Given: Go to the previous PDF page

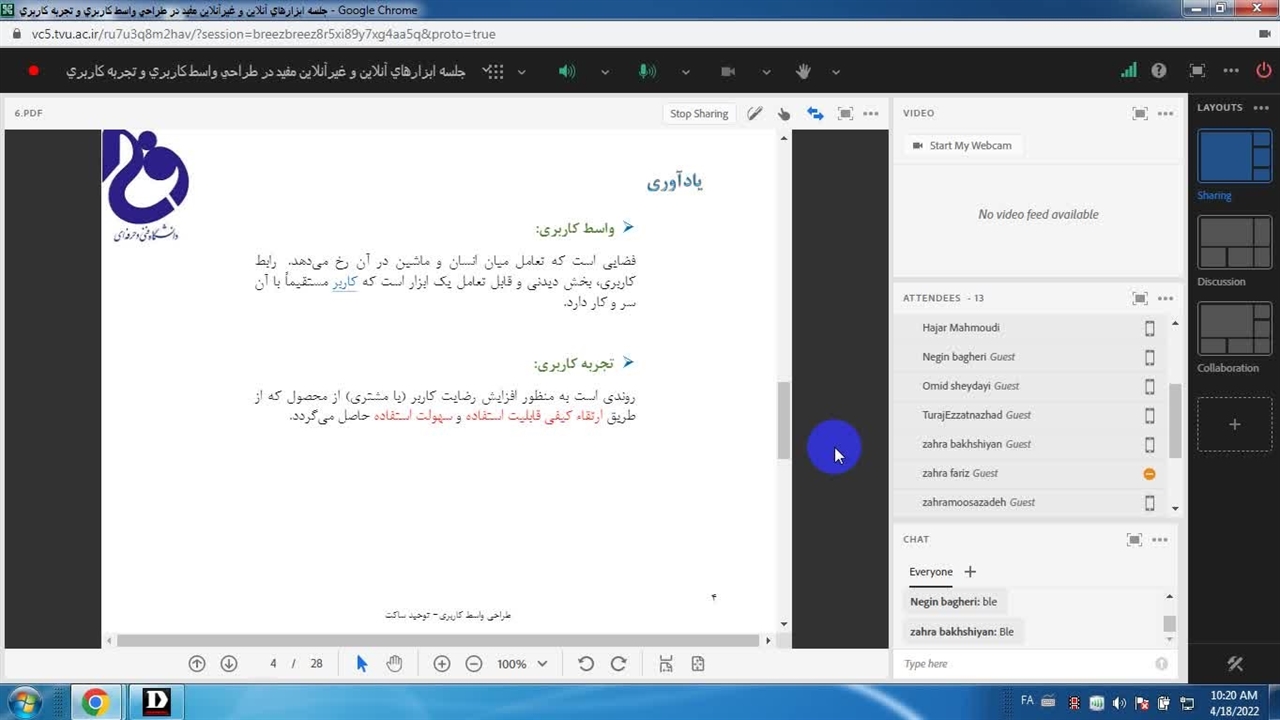Looking at the screenshot, I should tap(197, 664).
